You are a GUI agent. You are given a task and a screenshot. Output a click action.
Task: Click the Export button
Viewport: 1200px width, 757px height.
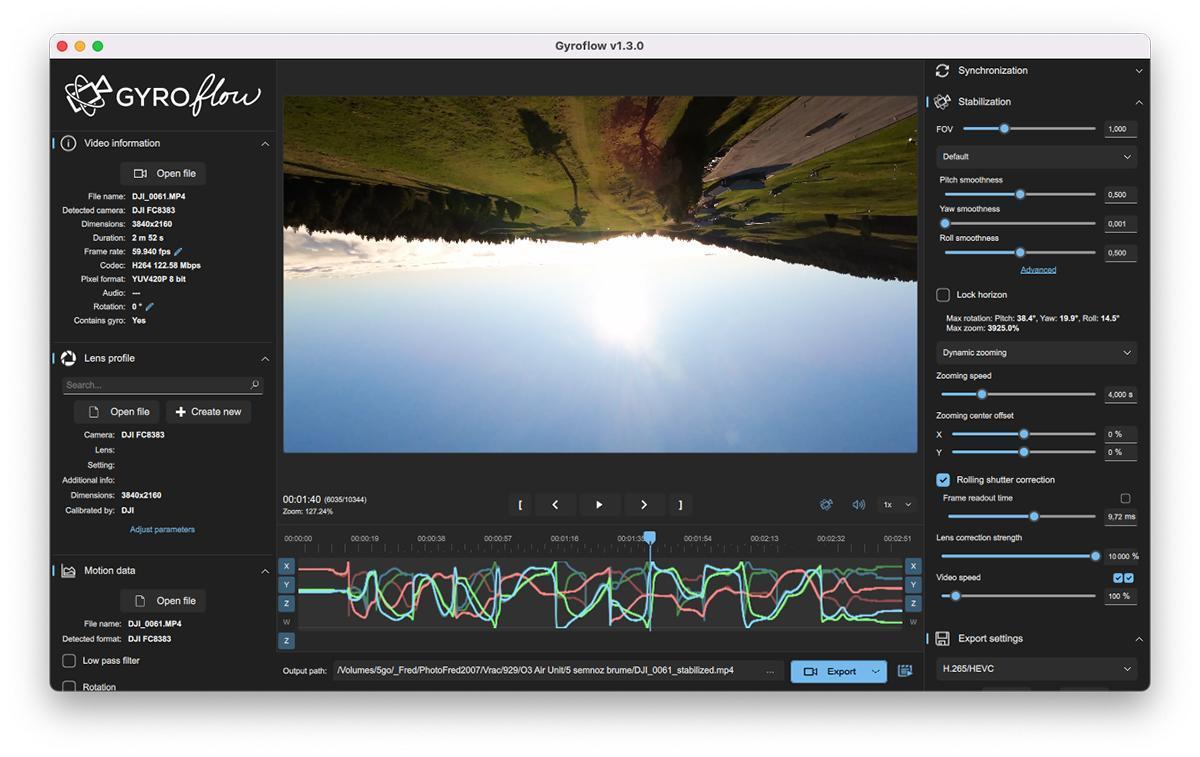tap(829, 671)
